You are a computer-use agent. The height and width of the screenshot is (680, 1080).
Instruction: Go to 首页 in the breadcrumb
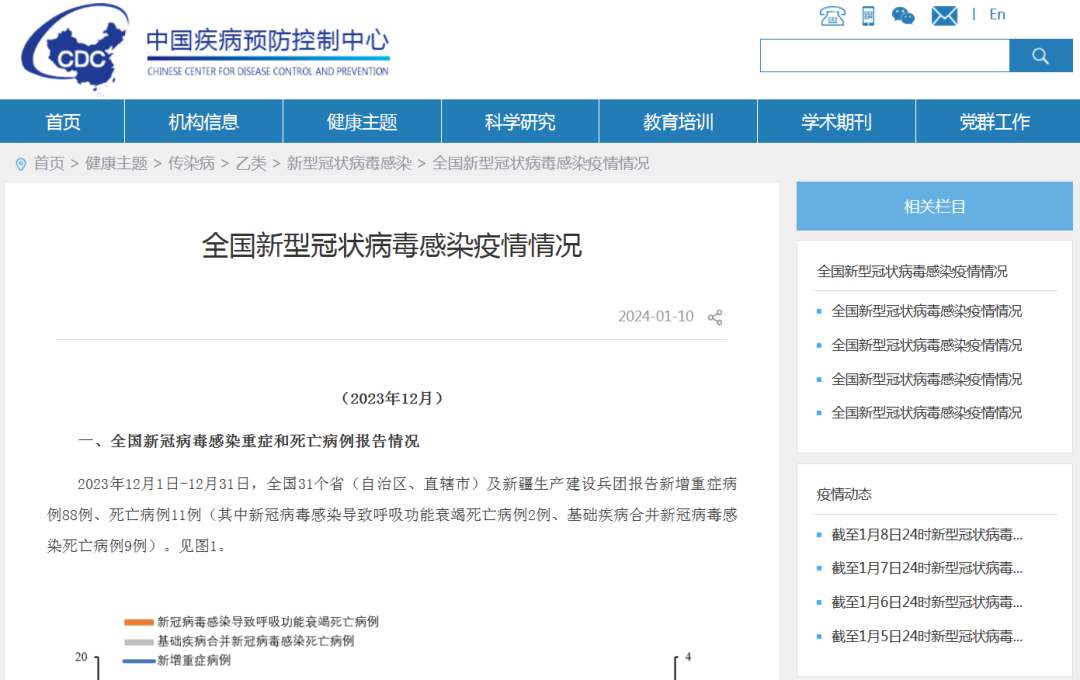tap(49, 163)
